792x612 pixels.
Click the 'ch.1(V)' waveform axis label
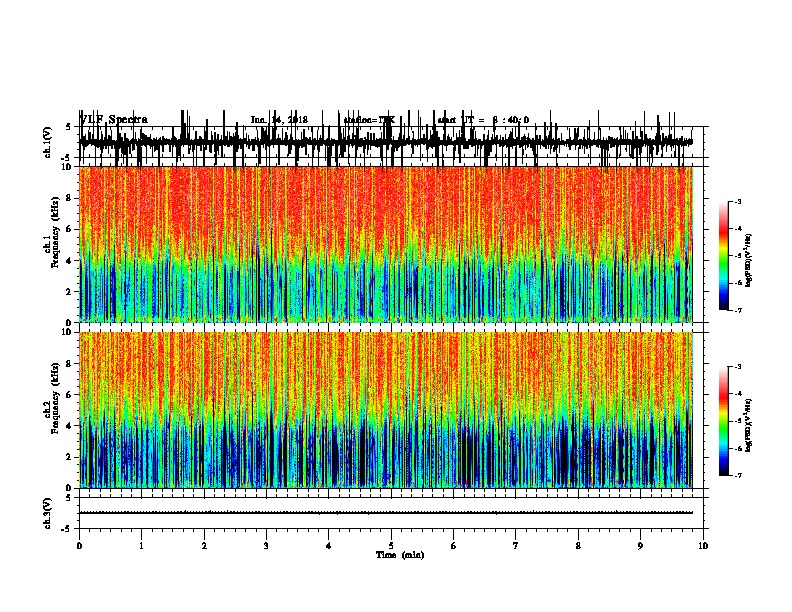[48, 142]
